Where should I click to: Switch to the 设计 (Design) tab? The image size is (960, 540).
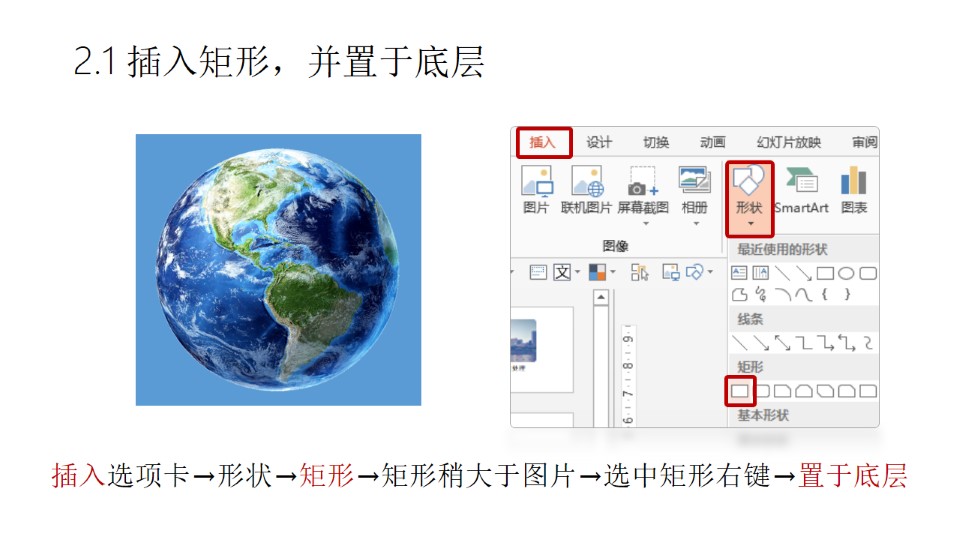pos(599,143)
